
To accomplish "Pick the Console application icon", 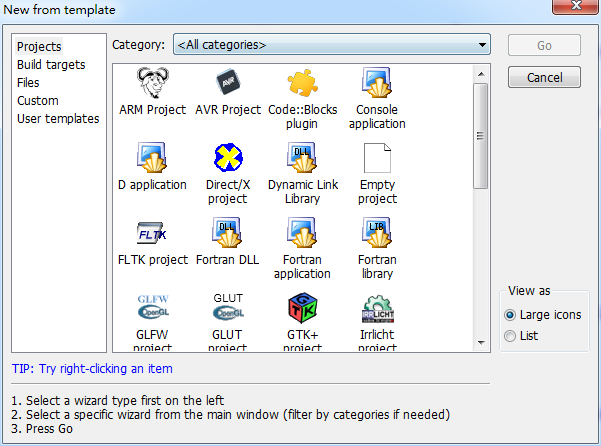I will [x=377, y=82].
